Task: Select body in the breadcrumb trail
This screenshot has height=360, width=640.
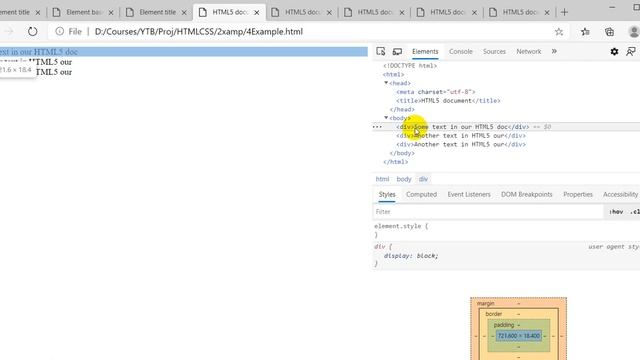Action: [x=404, y=179]
